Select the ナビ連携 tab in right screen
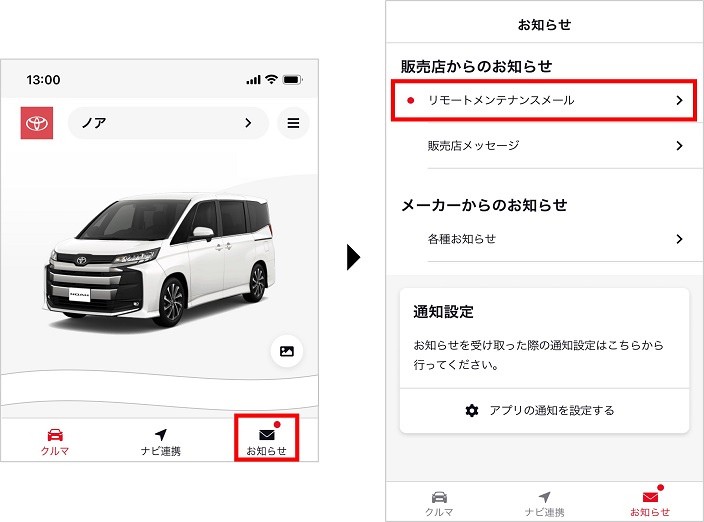The height and width of the screenshot is (522, 704). tap(545, 504)
